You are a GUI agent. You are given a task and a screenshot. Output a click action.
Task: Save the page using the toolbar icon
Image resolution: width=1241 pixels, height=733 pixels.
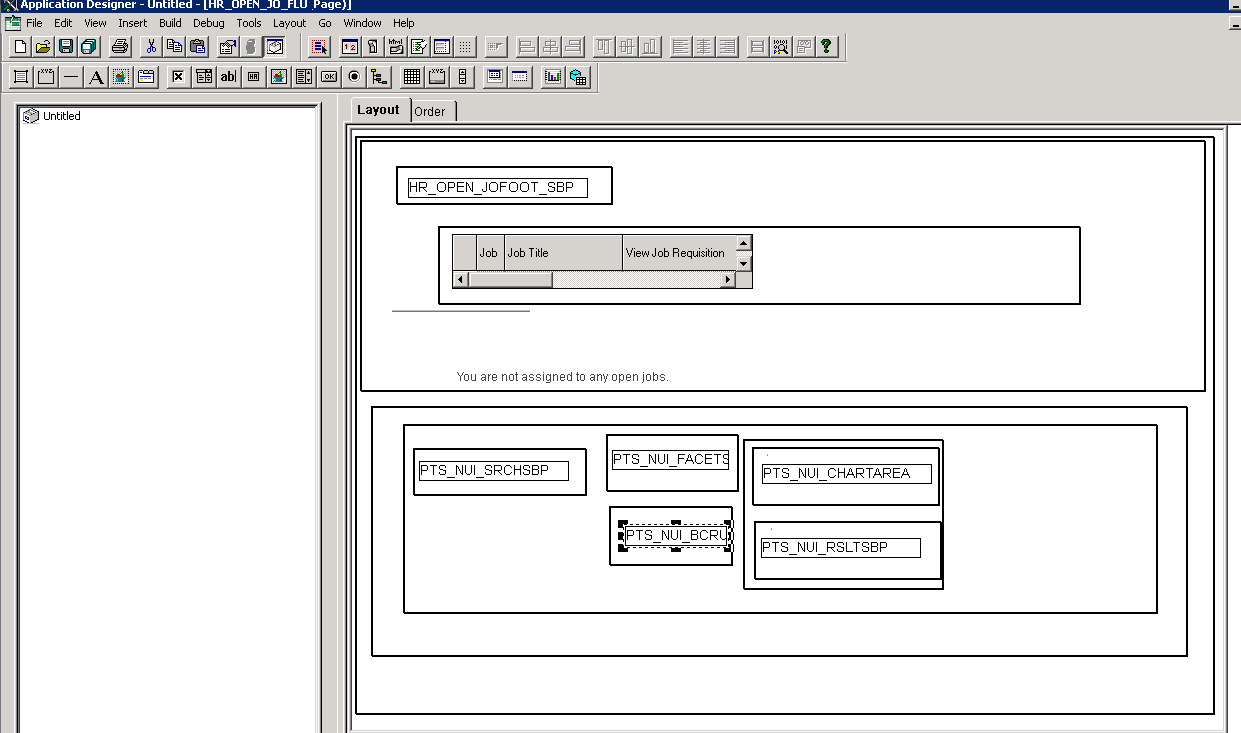pos(64,46)
